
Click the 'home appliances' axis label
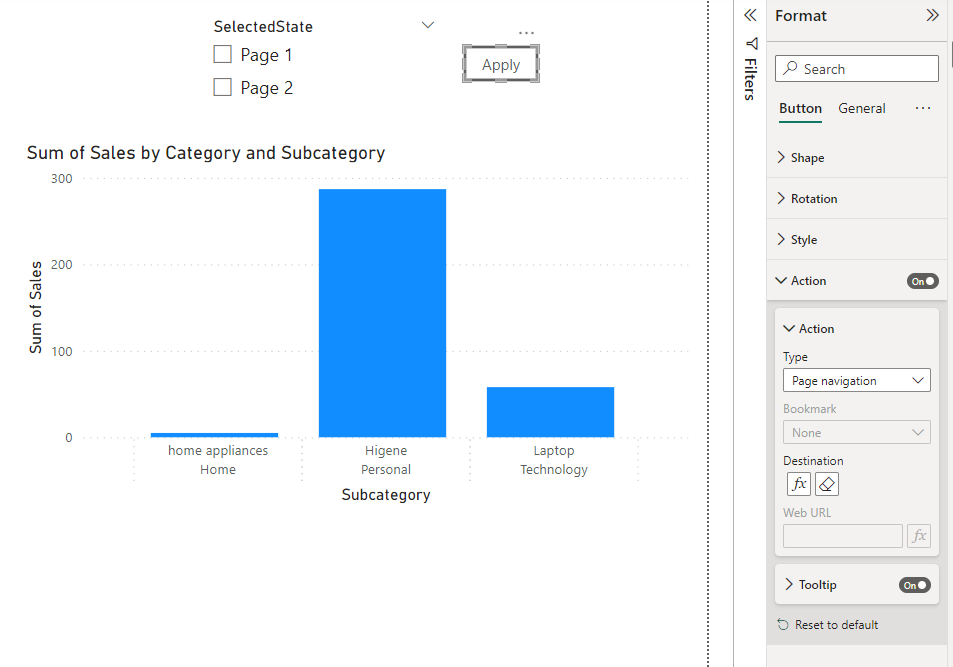[x=218, y=451]
